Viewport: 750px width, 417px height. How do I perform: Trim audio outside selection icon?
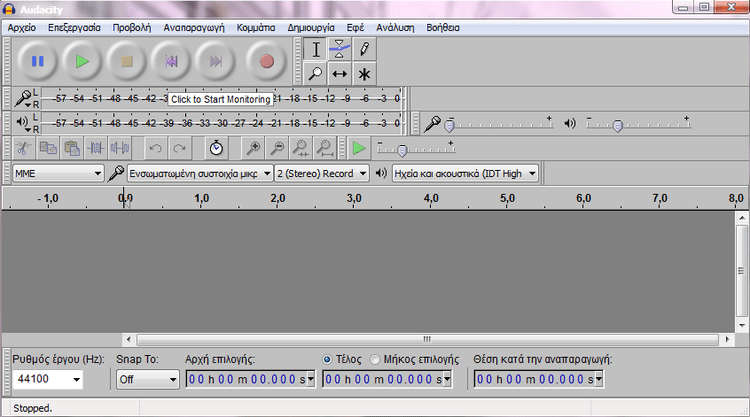click(x=96, y=148)
